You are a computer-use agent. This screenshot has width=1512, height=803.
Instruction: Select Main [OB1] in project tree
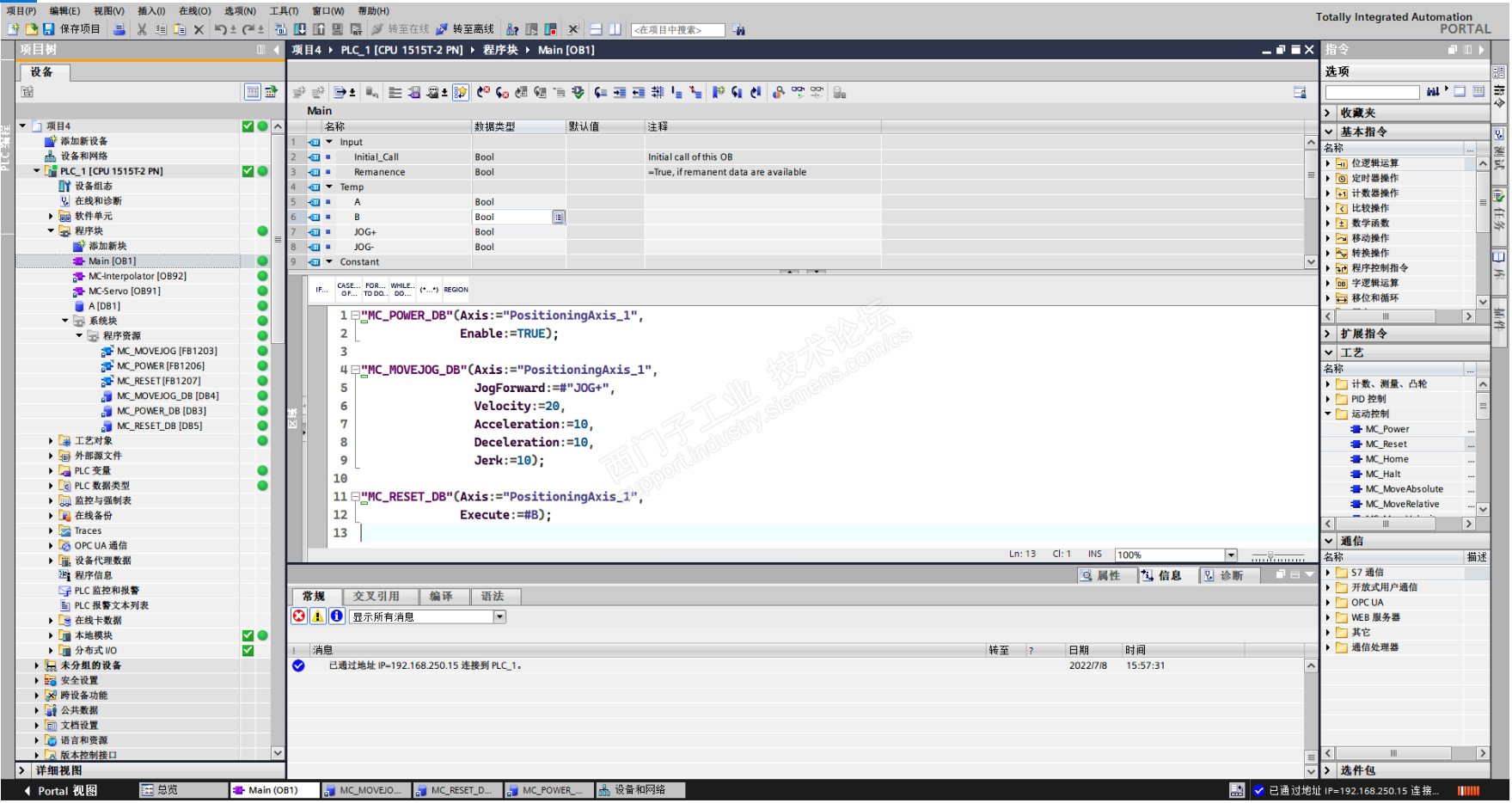112,261
